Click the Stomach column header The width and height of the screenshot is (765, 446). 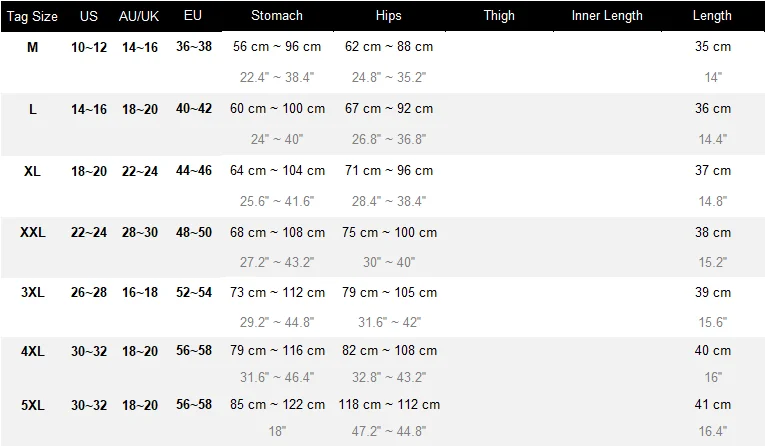click(277, 16)
